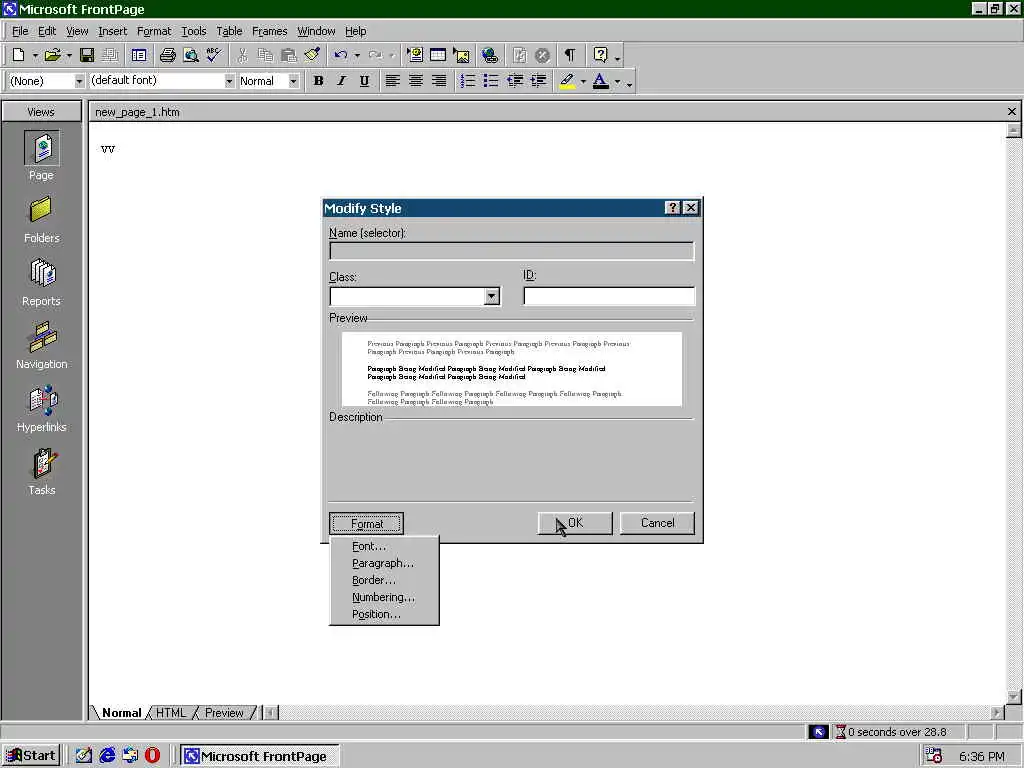Choose Position... from the Format menu
The height and width of the screenshot is (768, 1024).
384,615
